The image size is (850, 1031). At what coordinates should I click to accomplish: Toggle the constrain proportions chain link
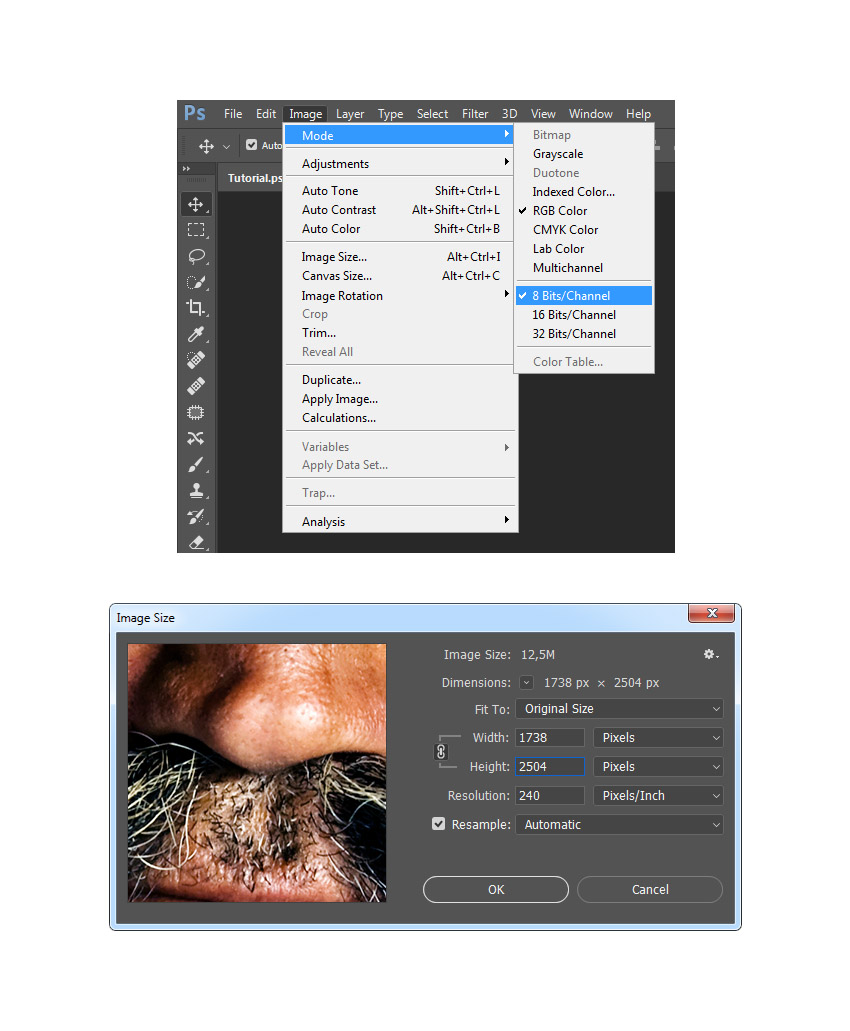click(x=441, y=752)
